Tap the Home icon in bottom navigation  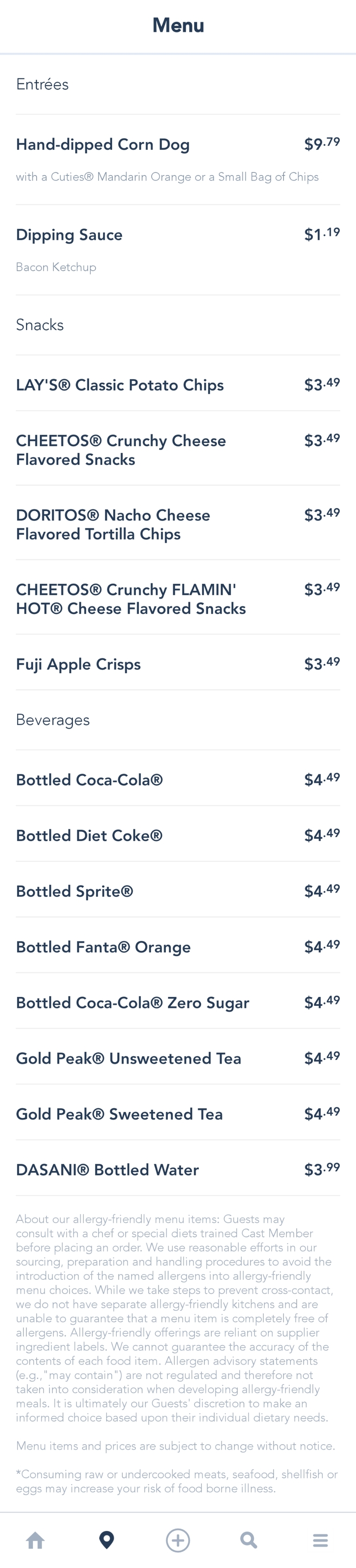(35, 1540)
